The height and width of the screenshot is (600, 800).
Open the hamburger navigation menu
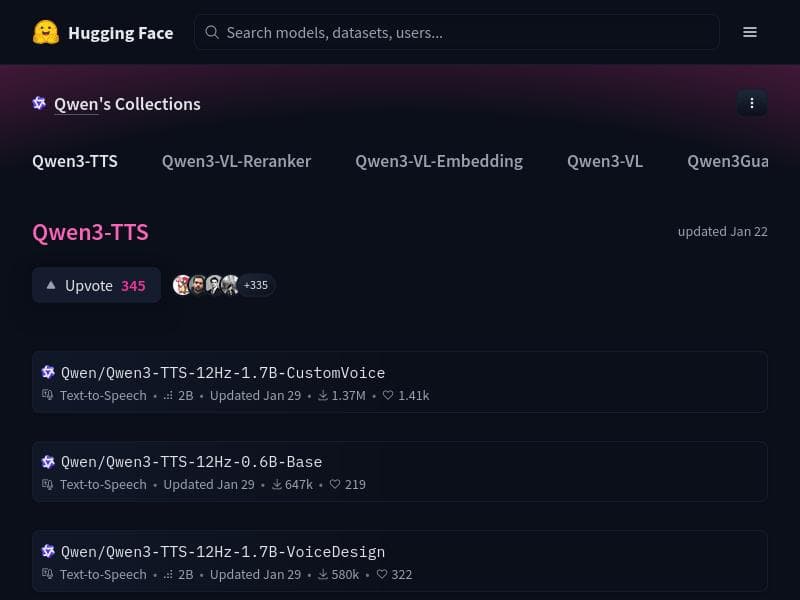point(750,31)
